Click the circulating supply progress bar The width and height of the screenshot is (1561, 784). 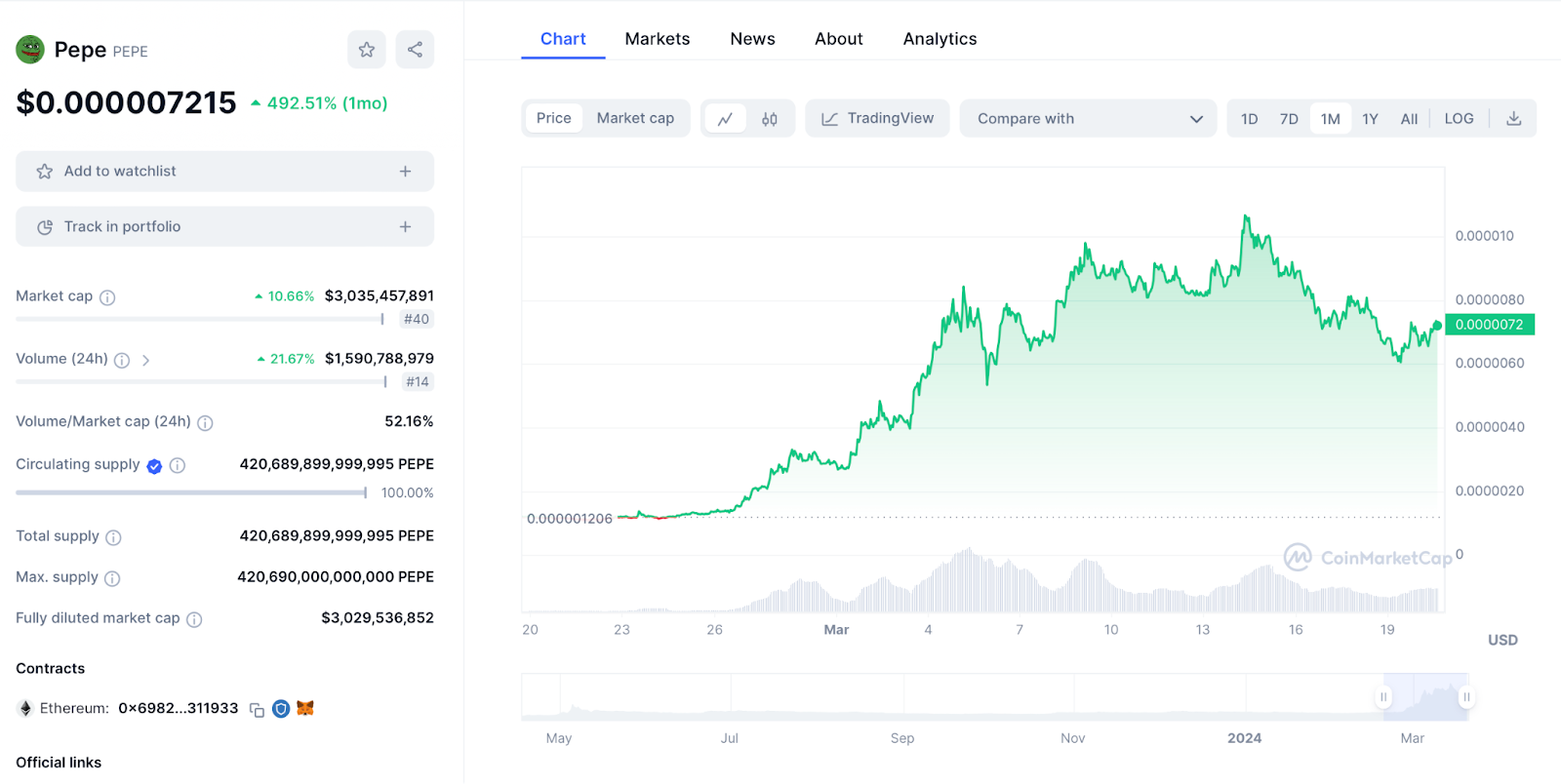[x=191, y=492]
